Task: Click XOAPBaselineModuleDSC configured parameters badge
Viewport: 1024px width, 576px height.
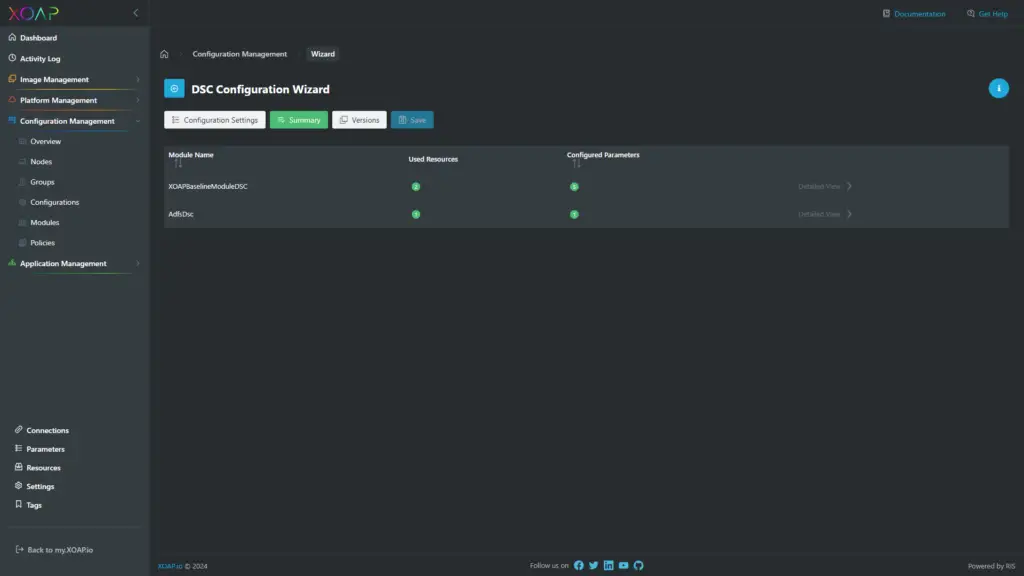Action: [574, 187]
